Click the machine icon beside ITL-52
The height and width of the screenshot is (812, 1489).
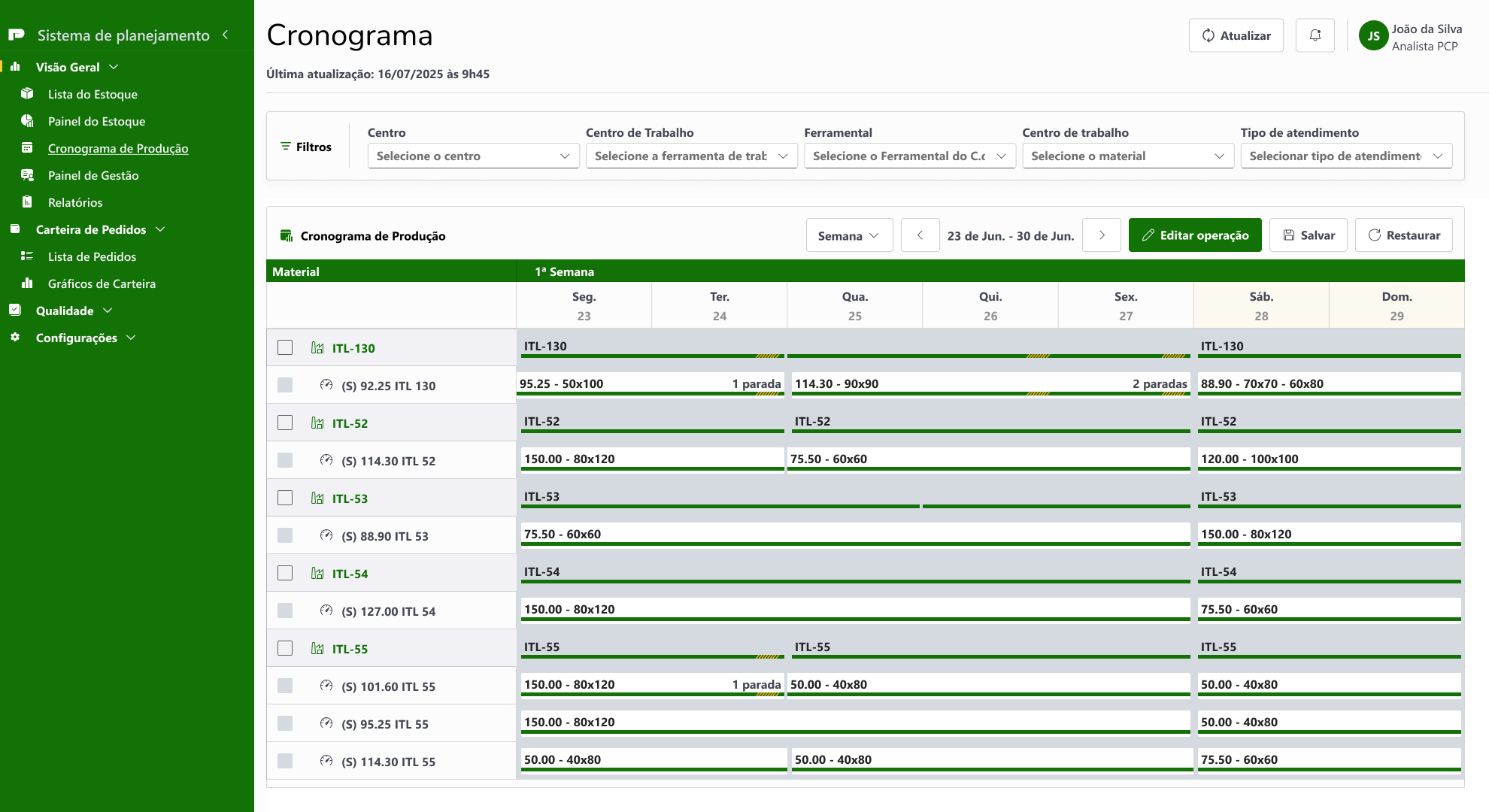point(317,423)
